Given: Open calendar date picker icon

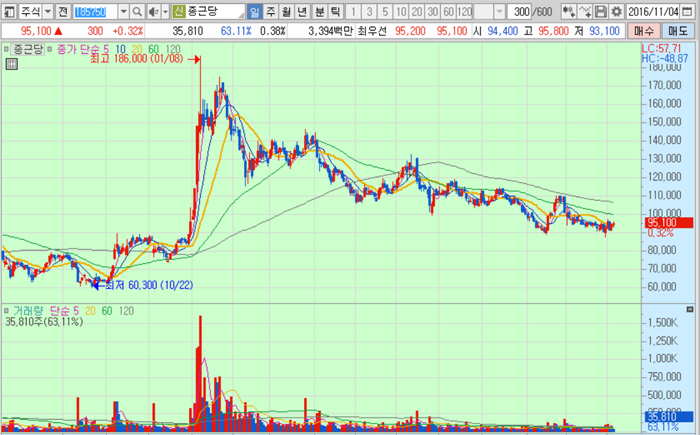Looking at the screenshot, I should click(690, 12).
